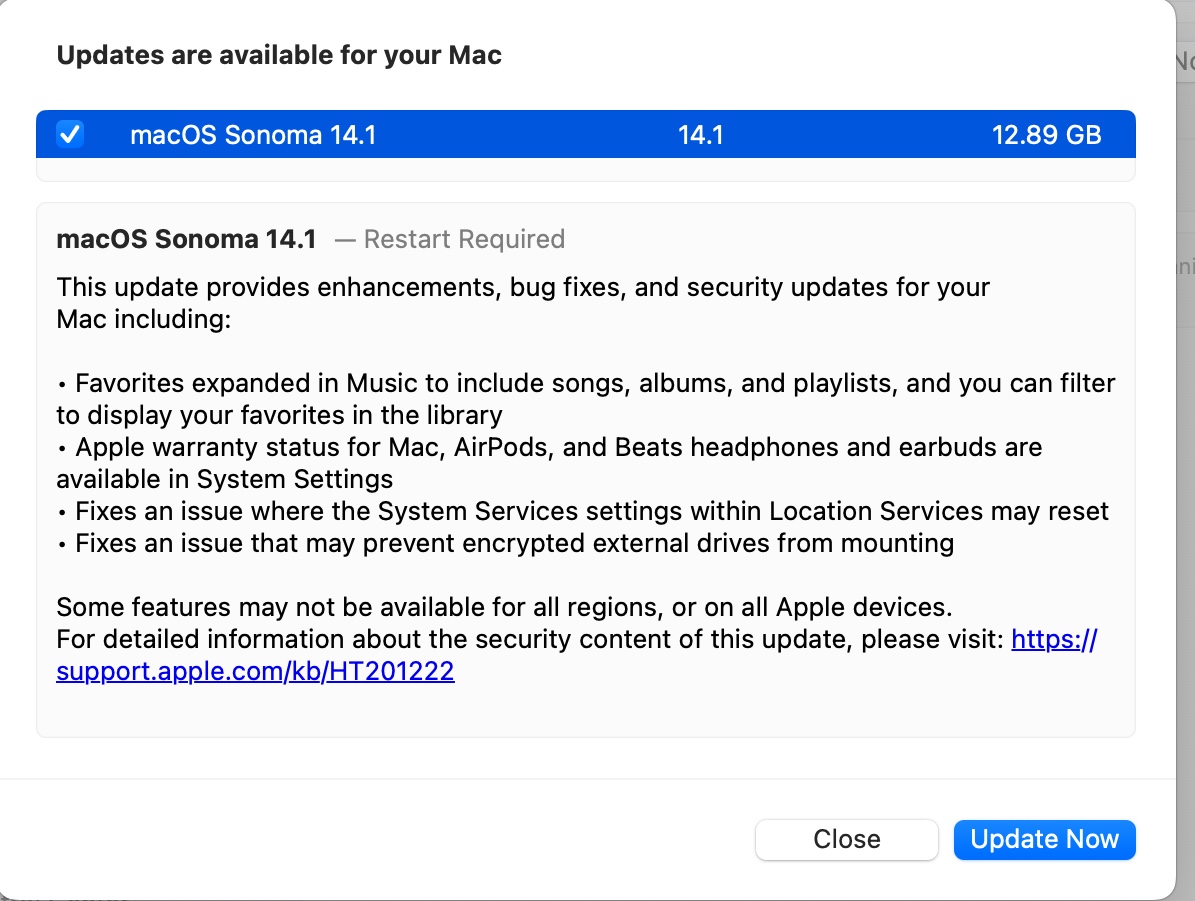
Task: Click the 'Updates are available for your Mac' heading
Action: pos(279,55)
